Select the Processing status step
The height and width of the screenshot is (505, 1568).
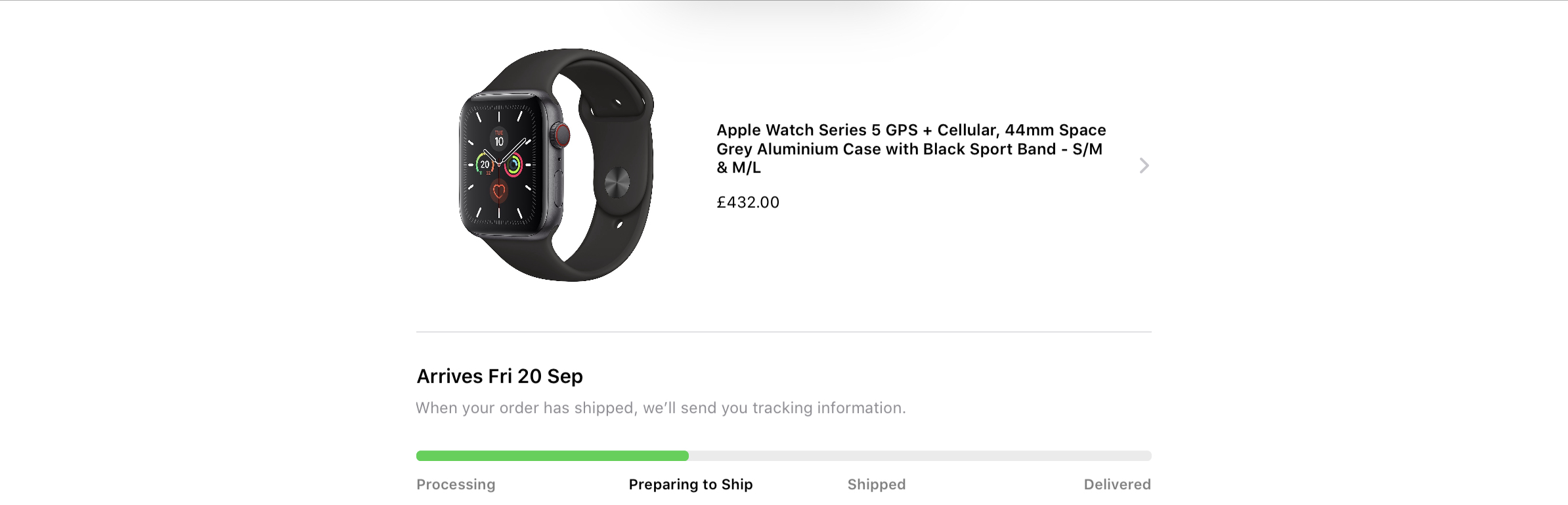coord(456,485)
